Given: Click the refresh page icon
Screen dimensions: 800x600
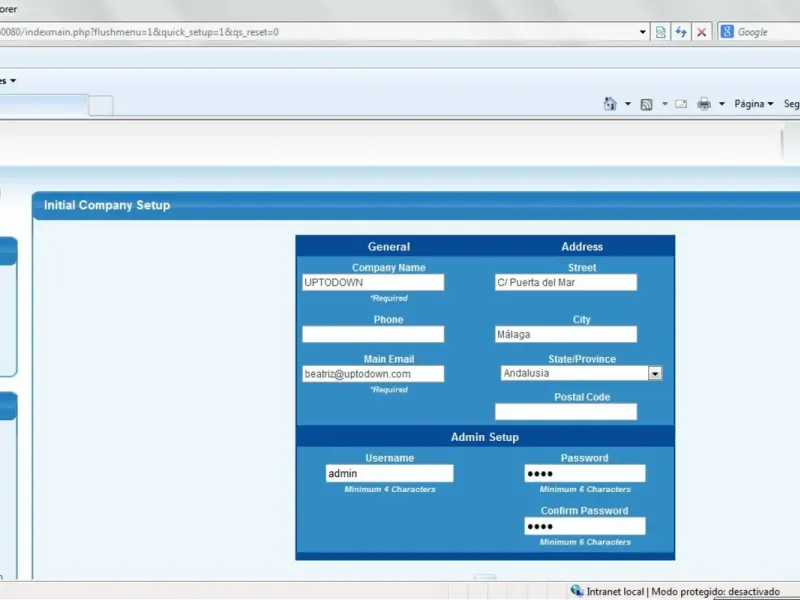Looking at the screenshot, I should (x=681, y=32).
